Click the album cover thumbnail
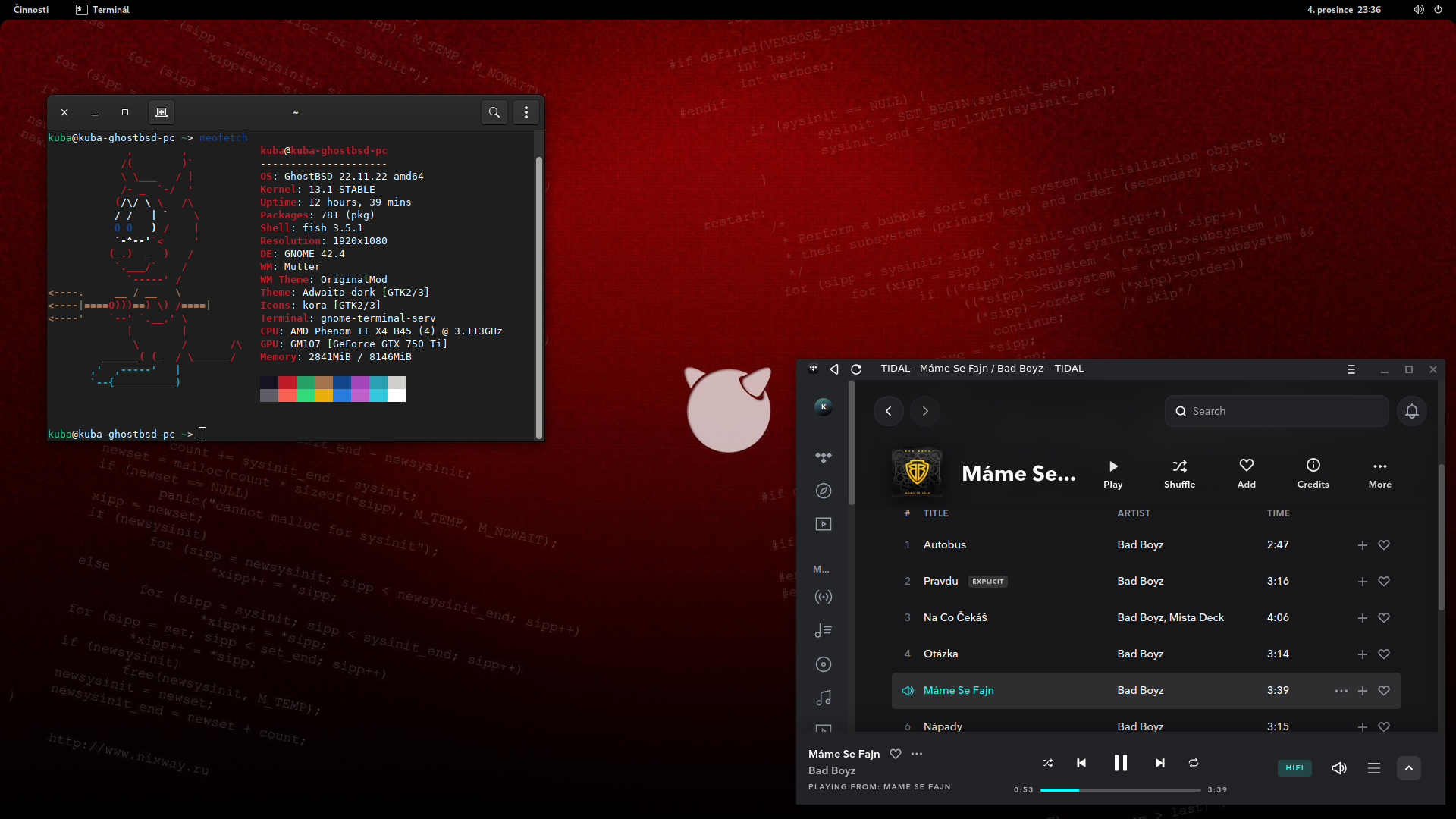The width and height of the screenshot is (1456, 819). point(917,472)
